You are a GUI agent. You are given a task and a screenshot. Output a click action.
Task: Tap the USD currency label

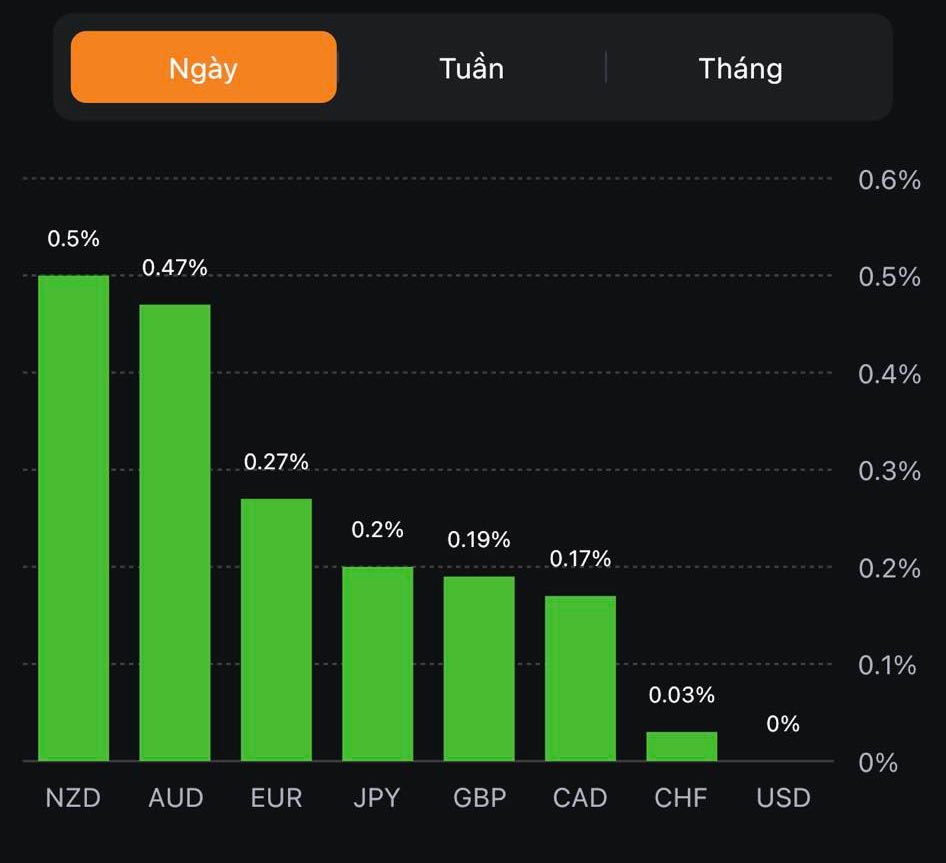pos(783,798)
